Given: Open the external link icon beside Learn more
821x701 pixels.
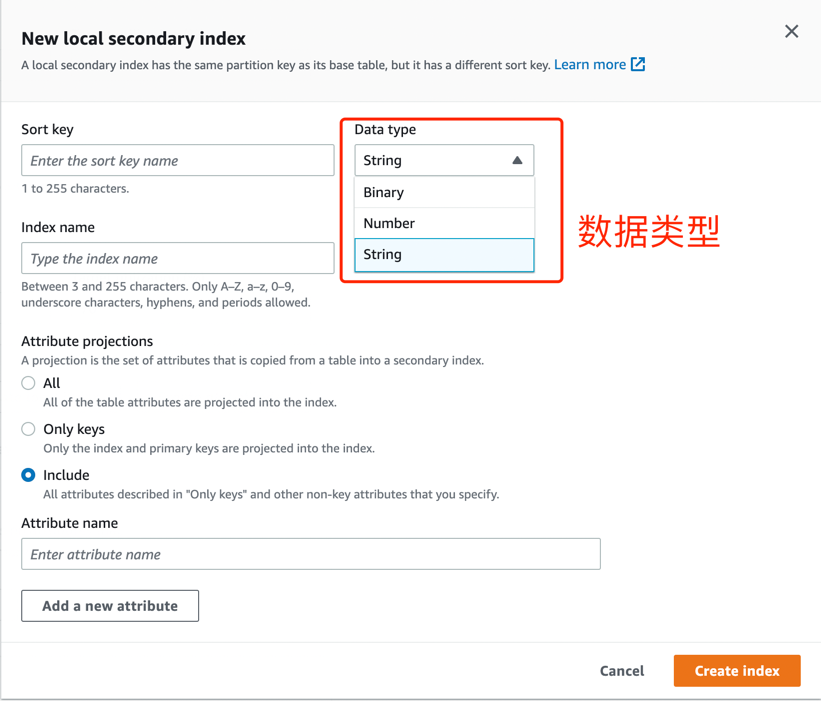Looking at the screenshot, I should tap(638, 64).
